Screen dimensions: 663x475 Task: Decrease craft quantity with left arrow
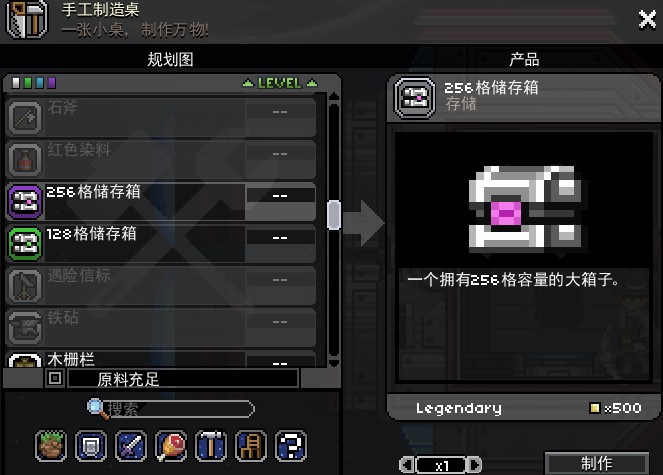pyautogui.click(x=406, y=465)
